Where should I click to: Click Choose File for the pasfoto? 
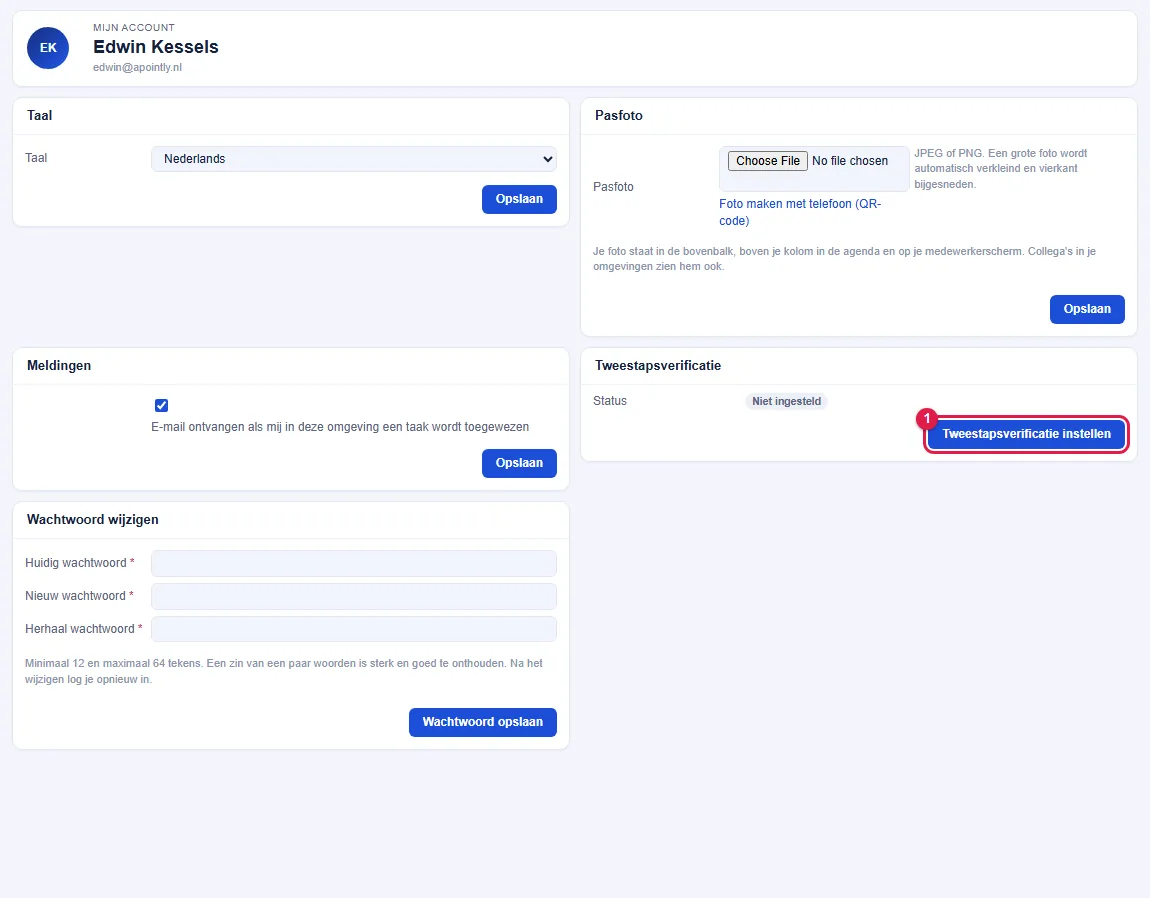[767, 161]
